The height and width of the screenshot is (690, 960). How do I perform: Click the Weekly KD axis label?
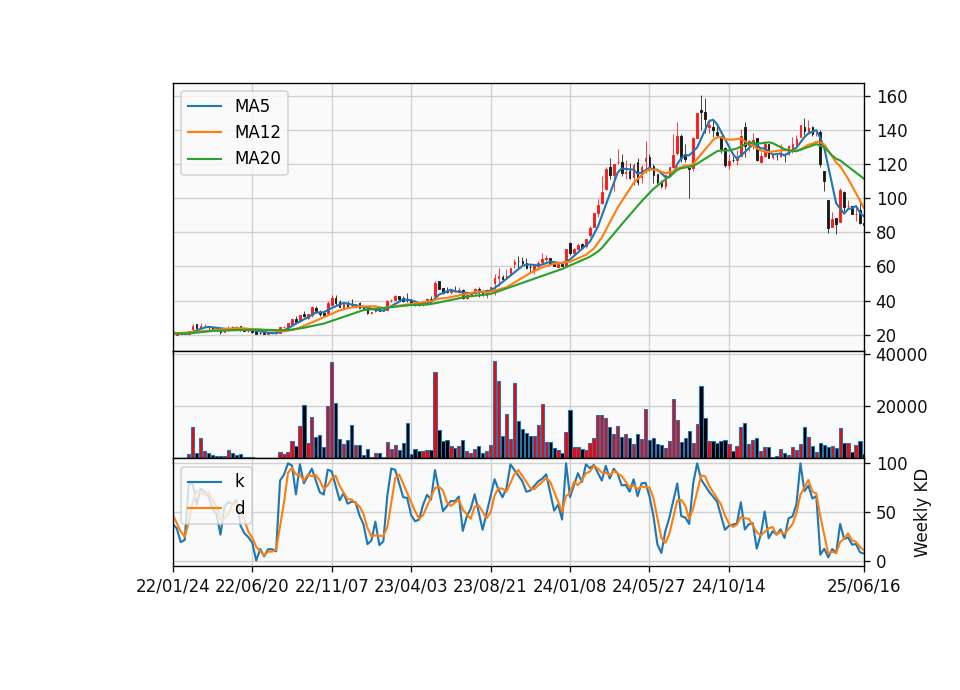pyautogui.click(x=921, y=513)
